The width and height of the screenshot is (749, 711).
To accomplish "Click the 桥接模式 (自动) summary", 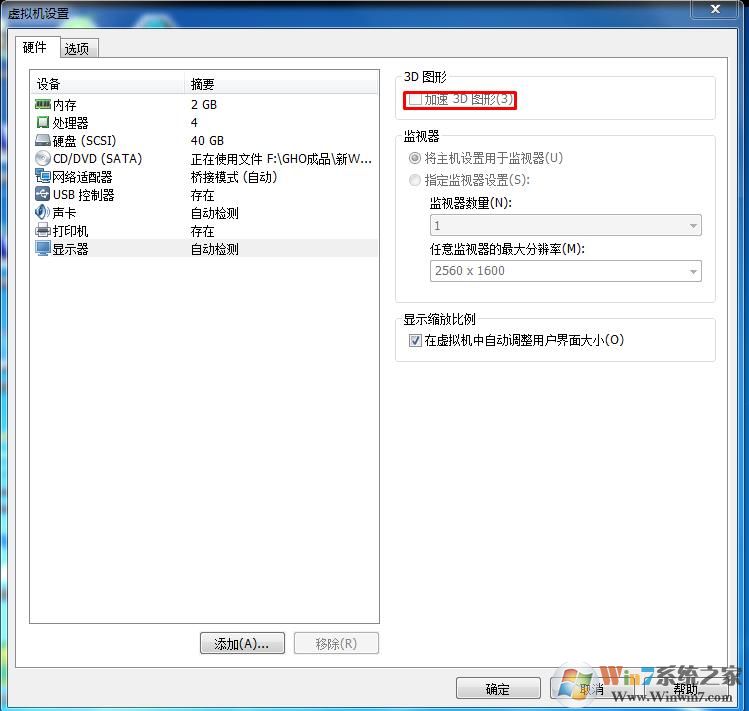I will 234,177.
